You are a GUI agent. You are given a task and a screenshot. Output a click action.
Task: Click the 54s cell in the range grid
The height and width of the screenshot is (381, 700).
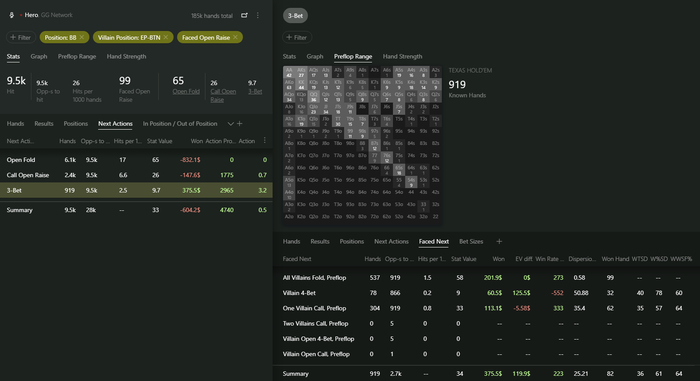pos(411,182)
